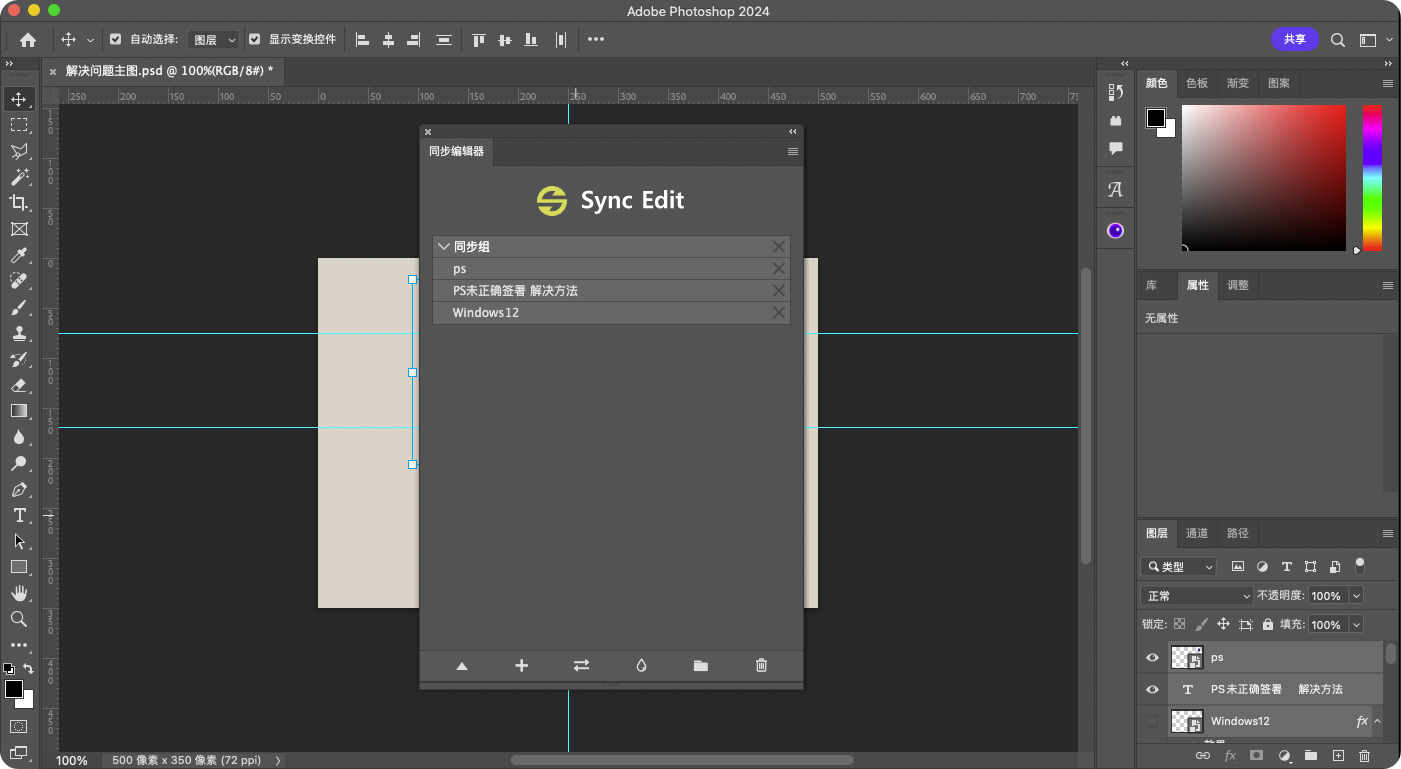1401x769 pixels.
Task: Click the add layer style fx icon
Action: 1230,756
